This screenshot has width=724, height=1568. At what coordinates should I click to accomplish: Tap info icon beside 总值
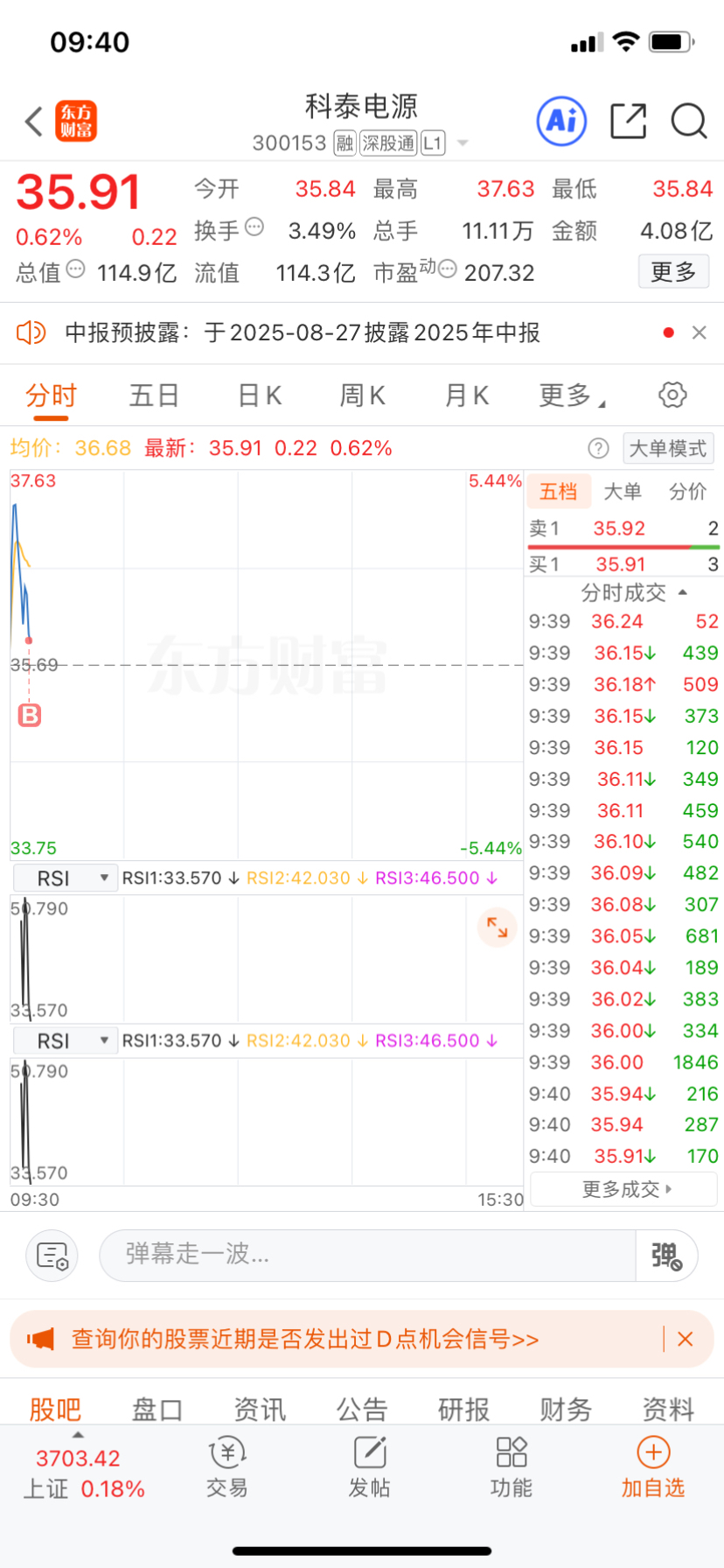pos(76,269)
